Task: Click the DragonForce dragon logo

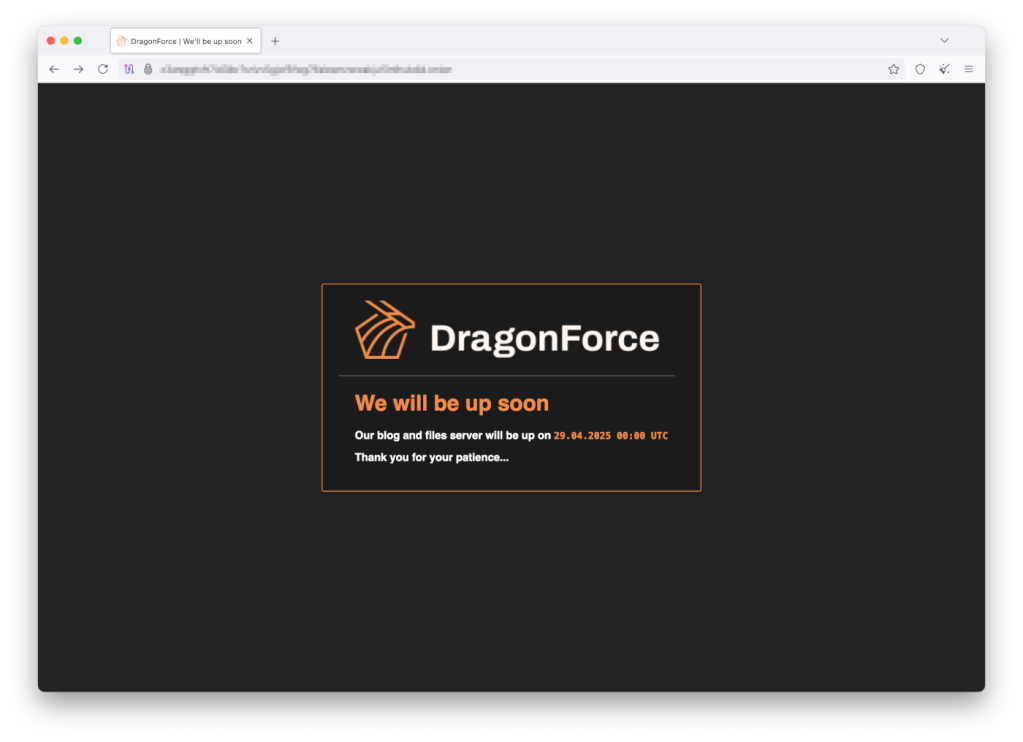Action: [x=384, y=330]
